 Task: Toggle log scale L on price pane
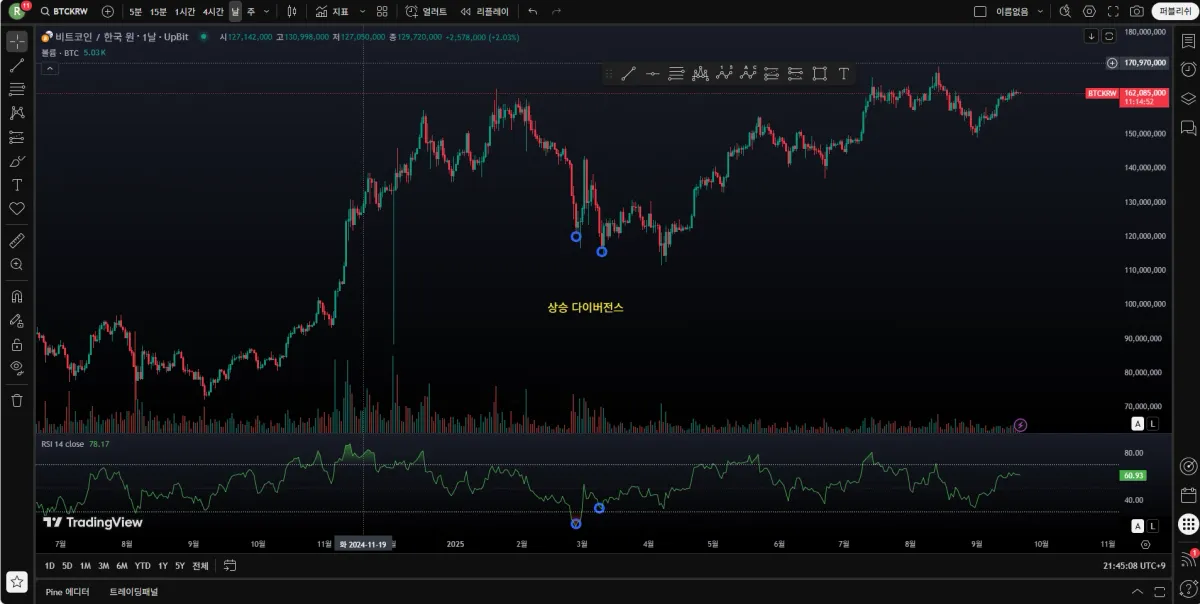[x=1152, y=424]
